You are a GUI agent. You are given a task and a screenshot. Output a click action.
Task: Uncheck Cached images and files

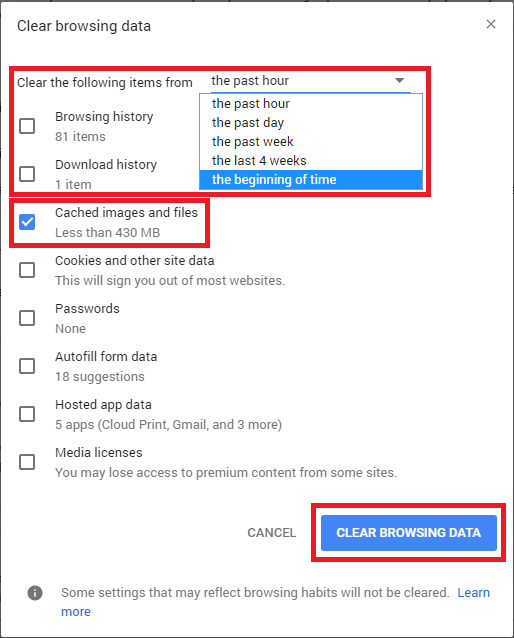pos(27,222)
